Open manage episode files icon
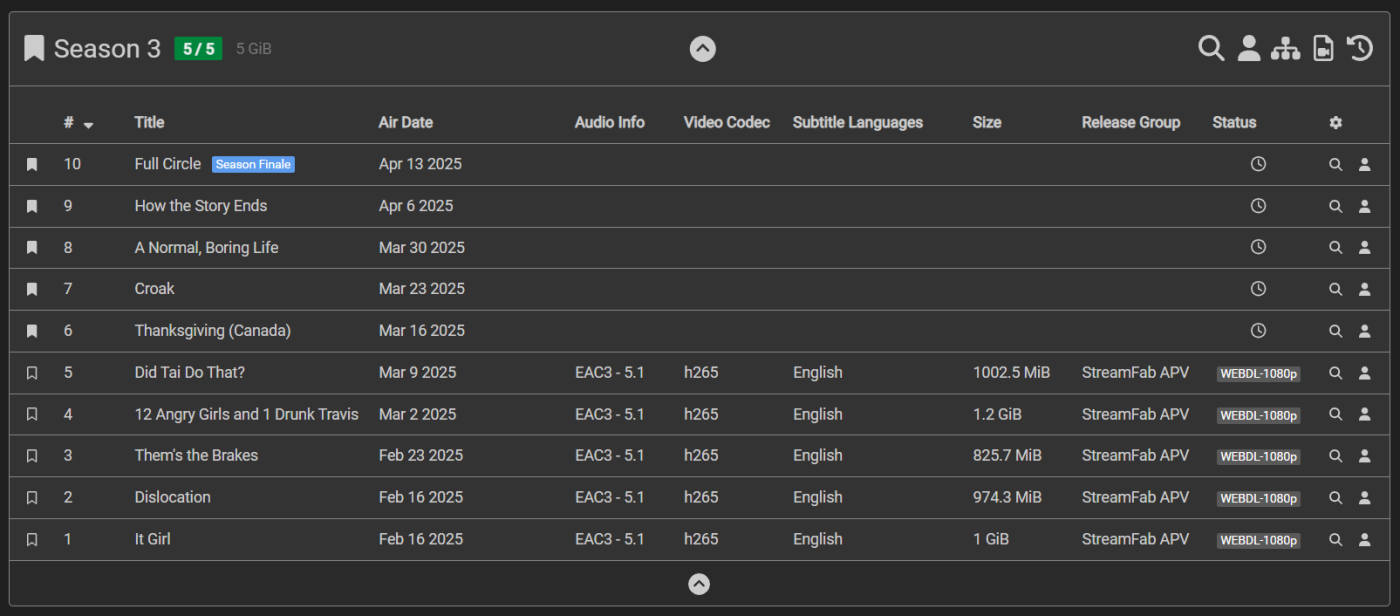Viewport: 1400px width, 616px height. coord(1323,48)
